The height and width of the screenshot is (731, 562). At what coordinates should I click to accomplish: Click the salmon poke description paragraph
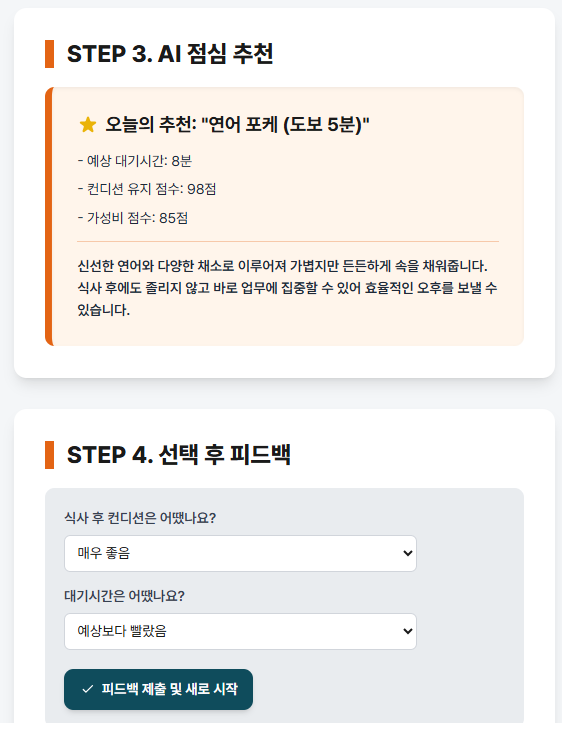click(x=288, y=288)
